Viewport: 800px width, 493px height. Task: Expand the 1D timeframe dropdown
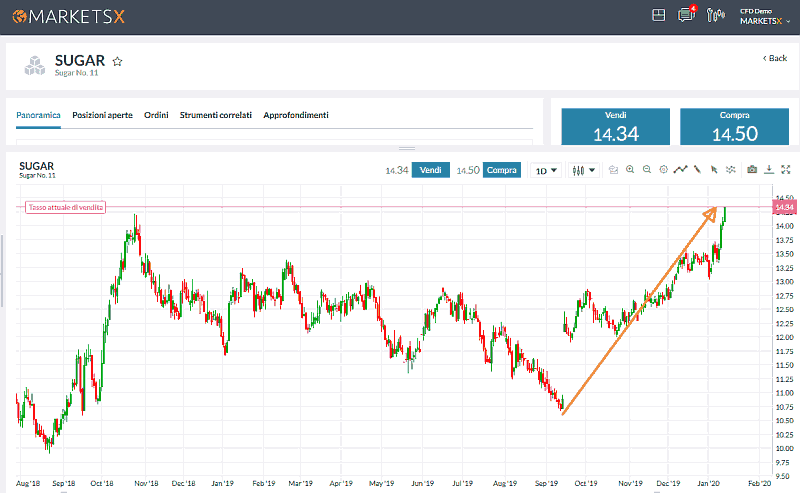pyautogui.click(x=544, y=170)
